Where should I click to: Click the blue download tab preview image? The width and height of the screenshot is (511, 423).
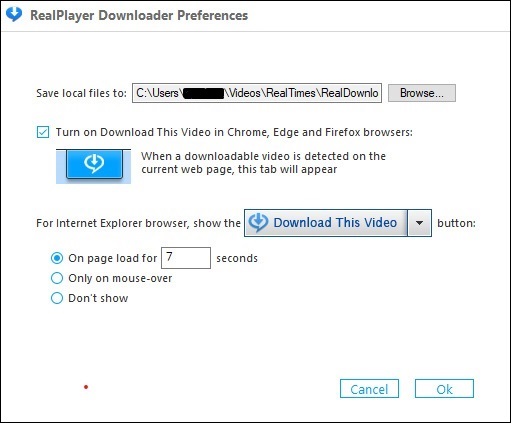(x=93, y=166)
